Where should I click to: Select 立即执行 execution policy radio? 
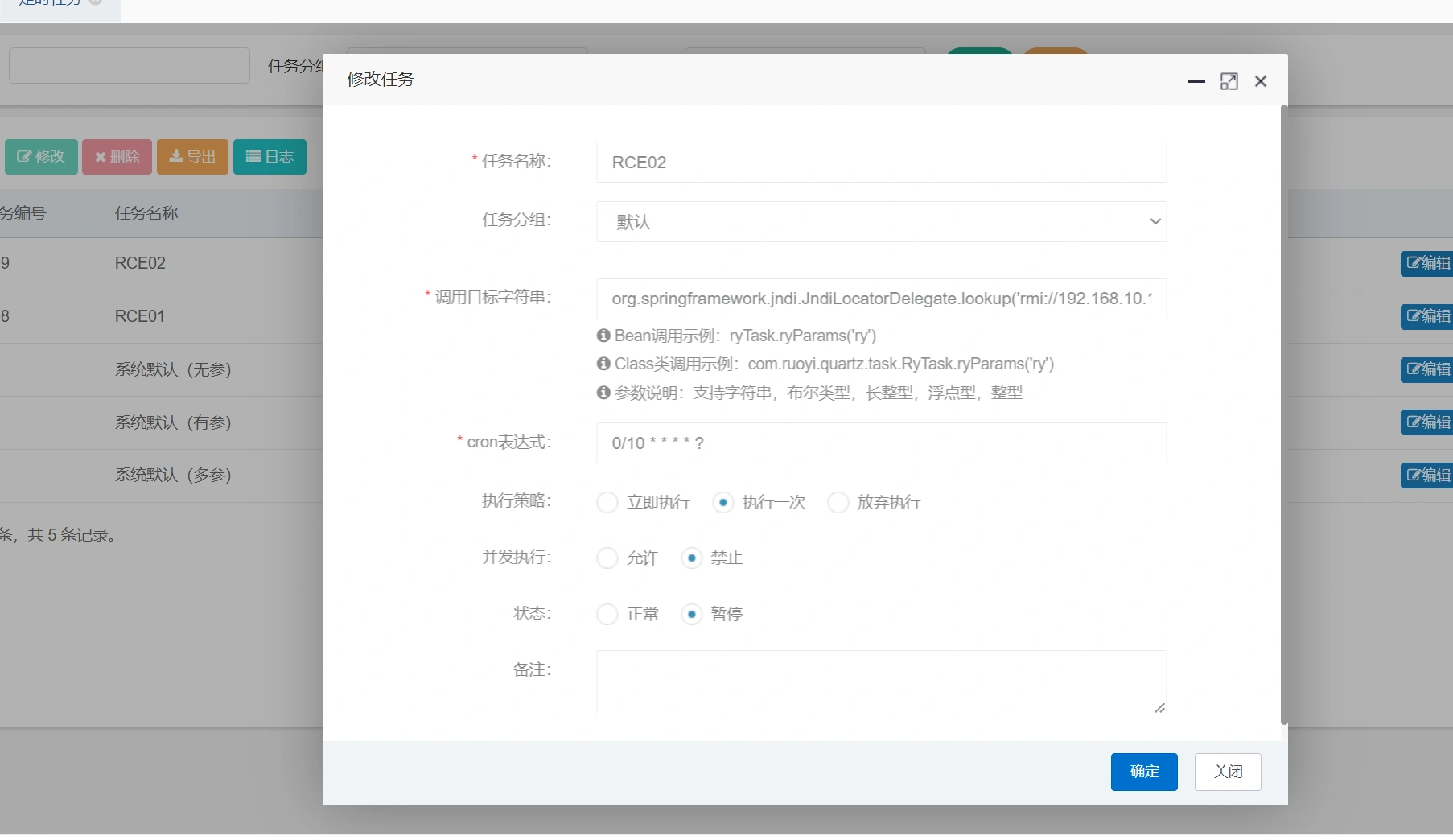pyautogui.click(x=607, y=503)
